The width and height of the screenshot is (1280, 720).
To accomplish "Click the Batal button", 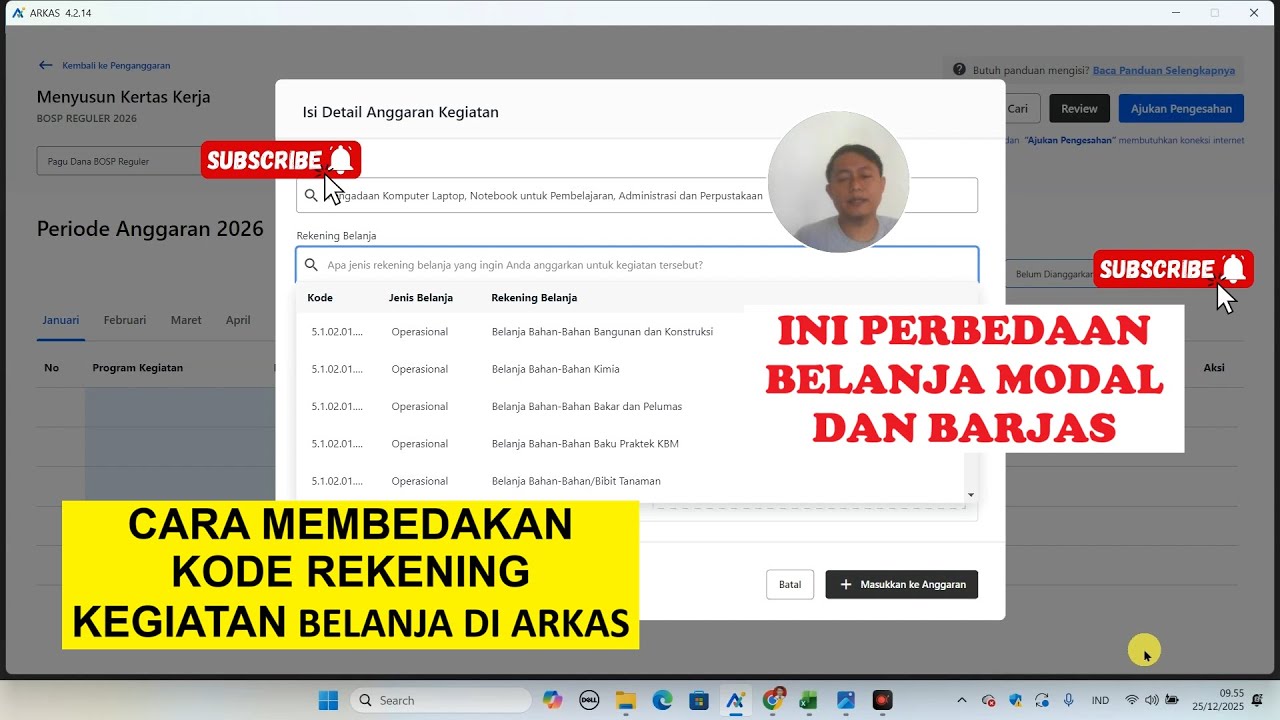I will pyautogui.click(x=790, y=585).
